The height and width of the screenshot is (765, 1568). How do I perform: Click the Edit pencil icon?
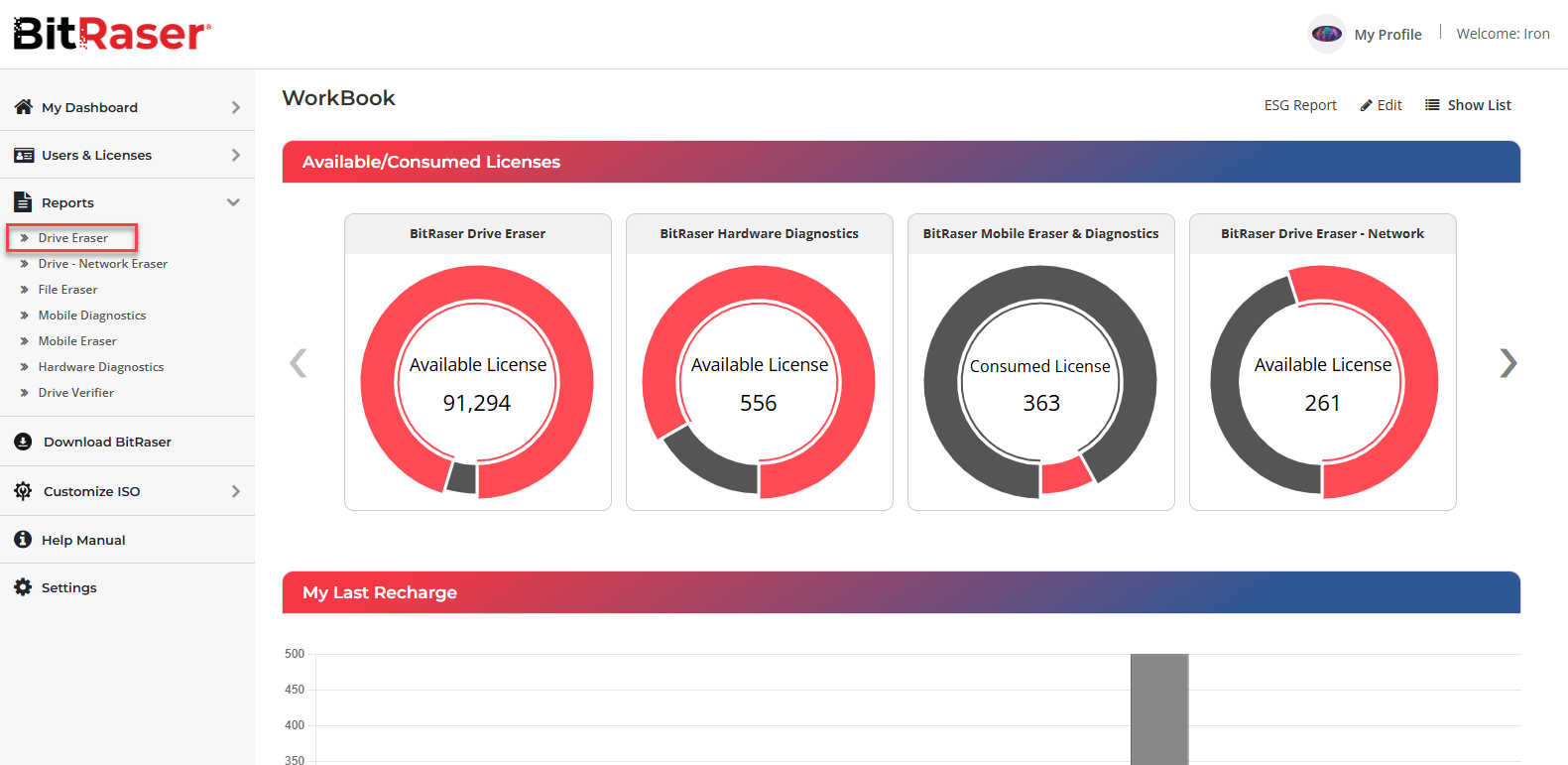click(1367, 105)
